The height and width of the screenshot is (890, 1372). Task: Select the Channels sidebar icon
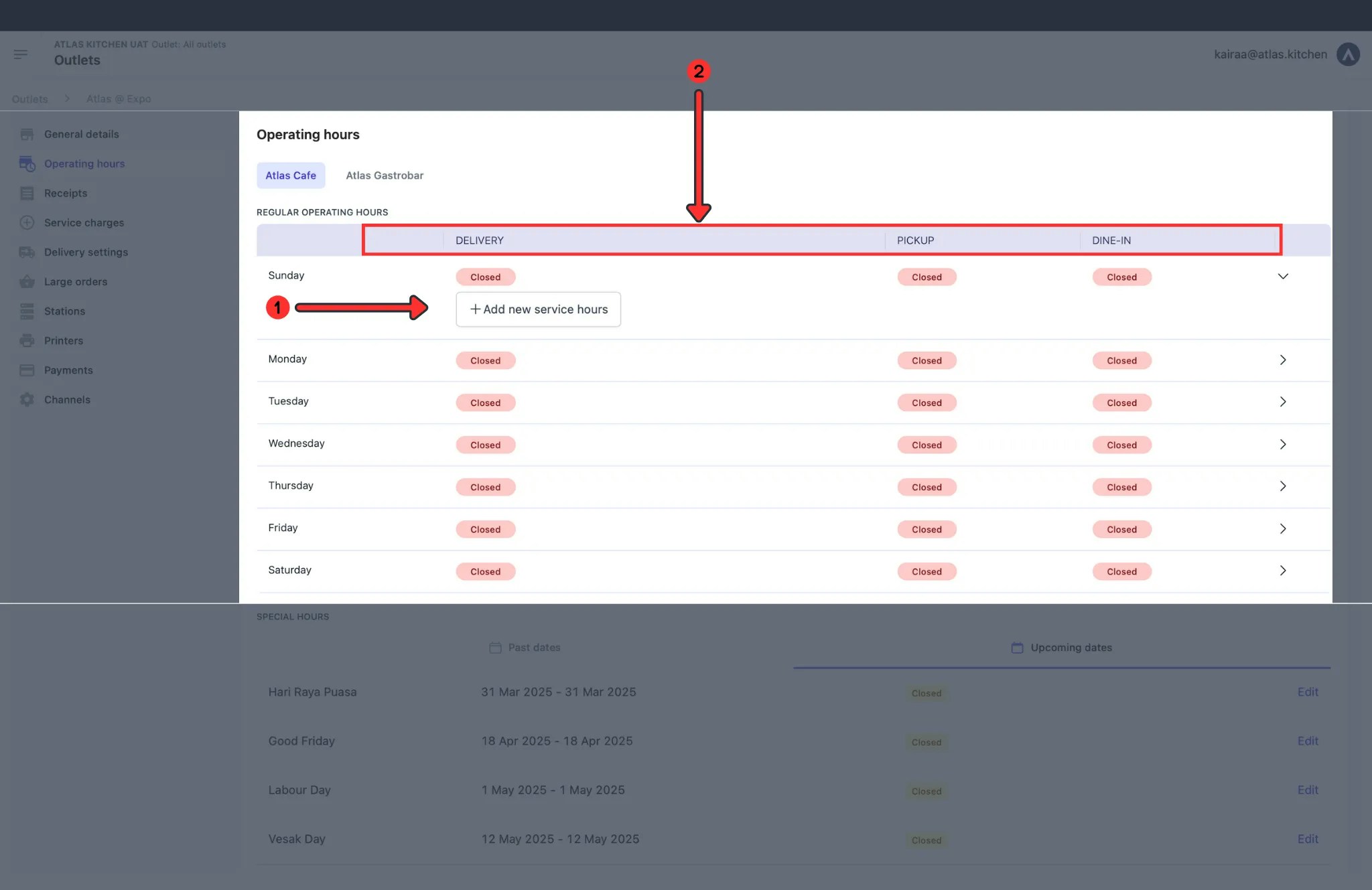27,399
